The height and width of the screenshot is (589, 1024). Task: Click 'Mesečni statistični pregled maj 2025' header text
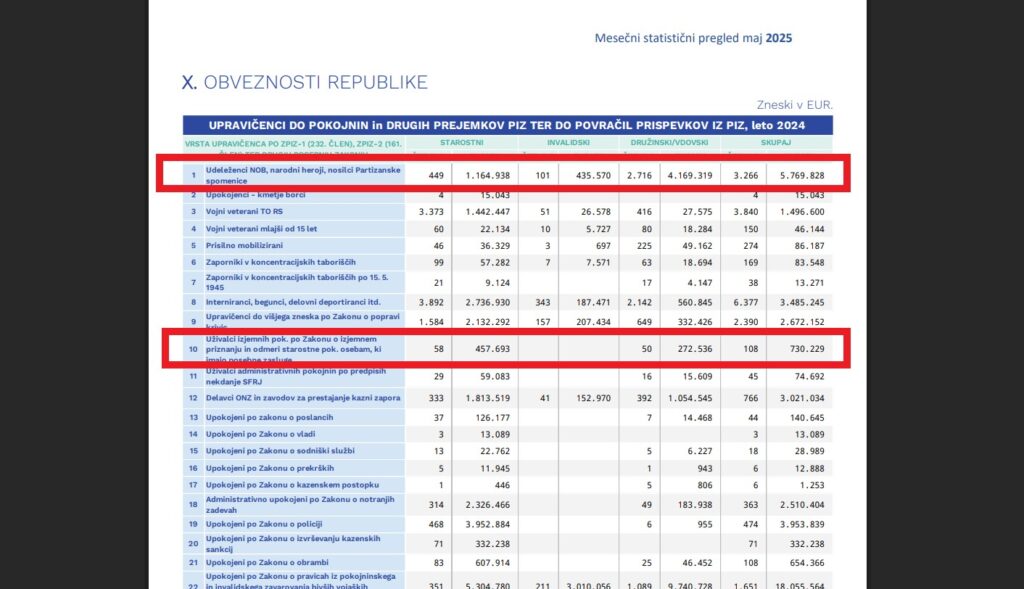(x=694, y=38)
